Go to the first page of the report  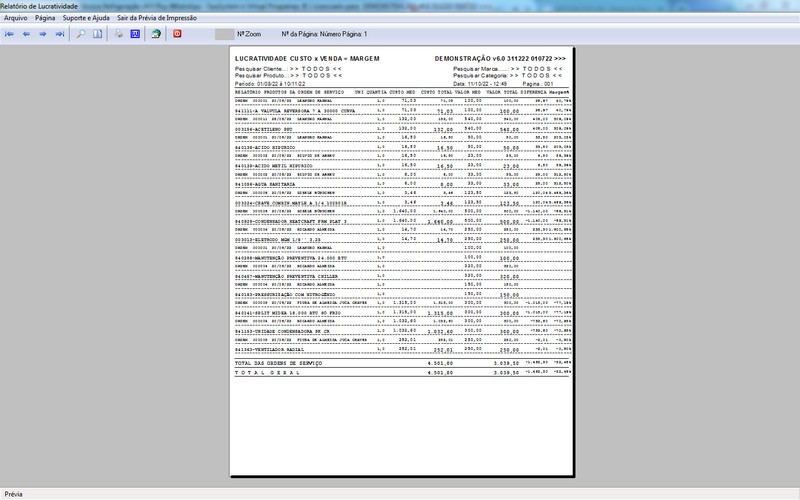10,34
